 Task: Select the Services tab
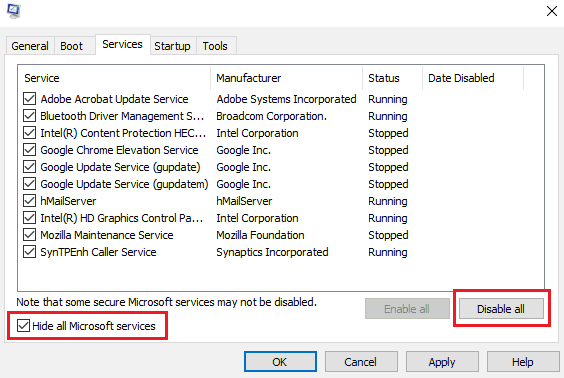122,44
